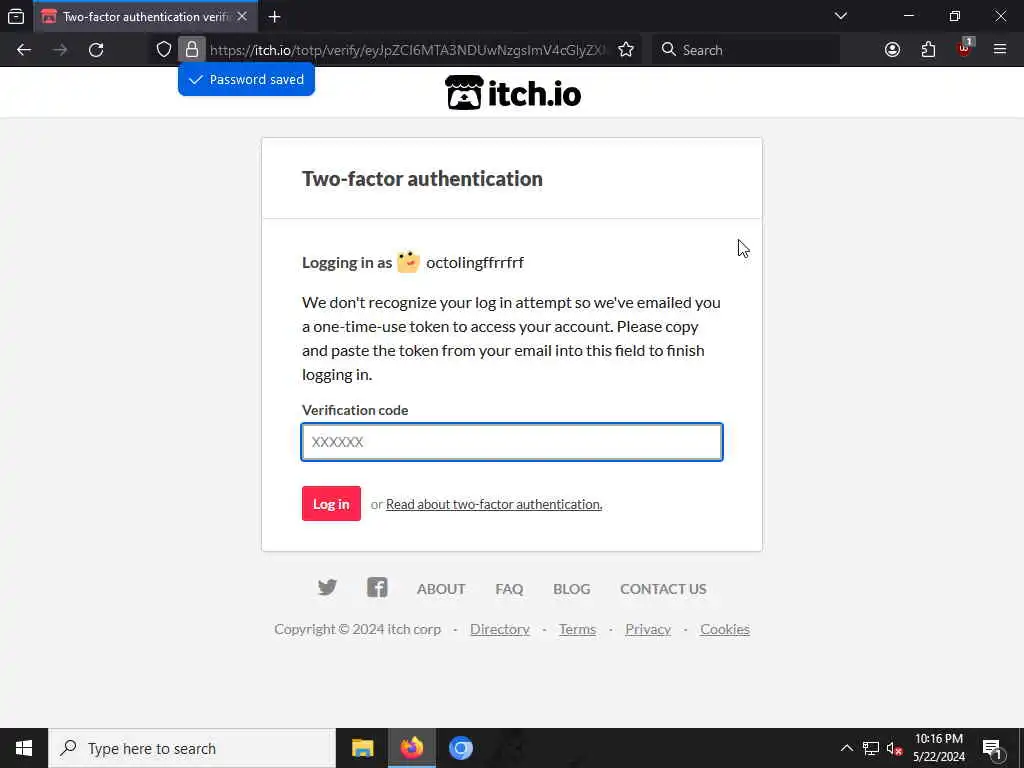Open the list all tabs dropdown arrow

[x=841, y=16]
